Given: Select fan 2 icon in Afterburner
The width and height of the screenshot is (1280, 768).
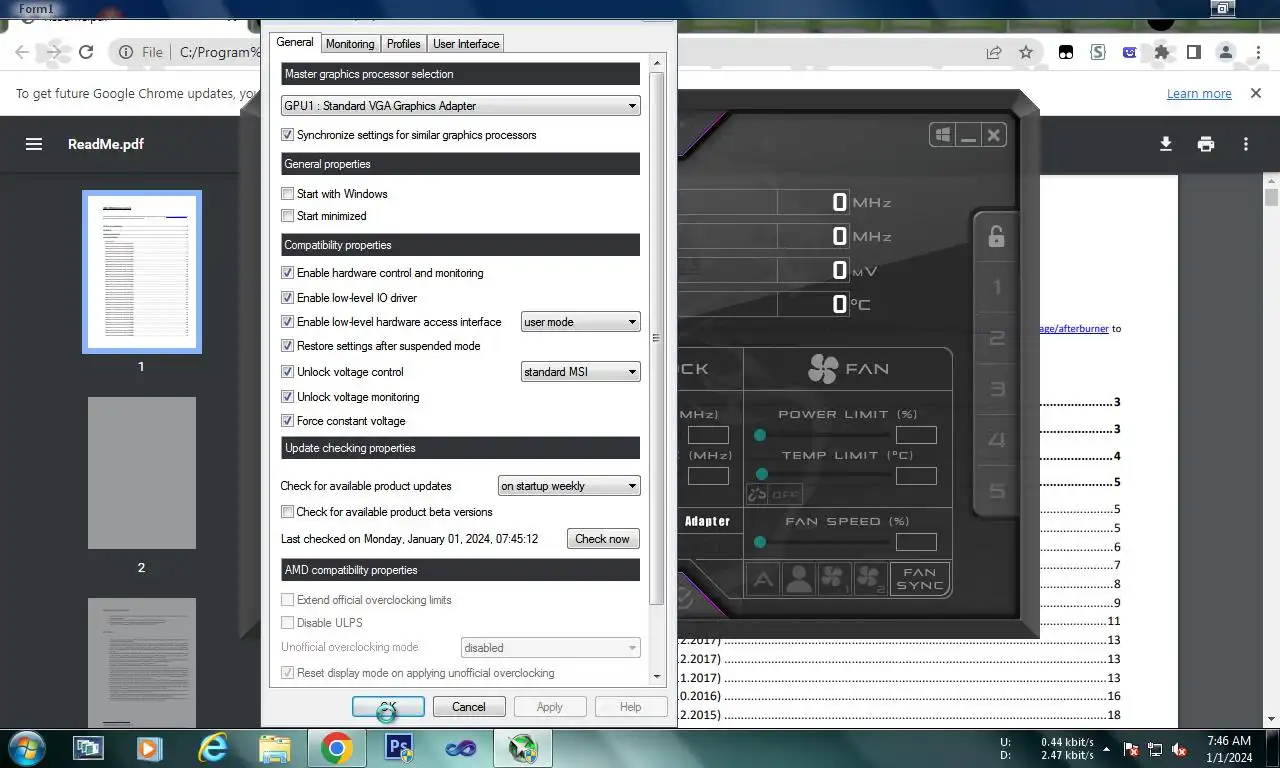Looking at the screenshot, I should click(x=870, y=578).
